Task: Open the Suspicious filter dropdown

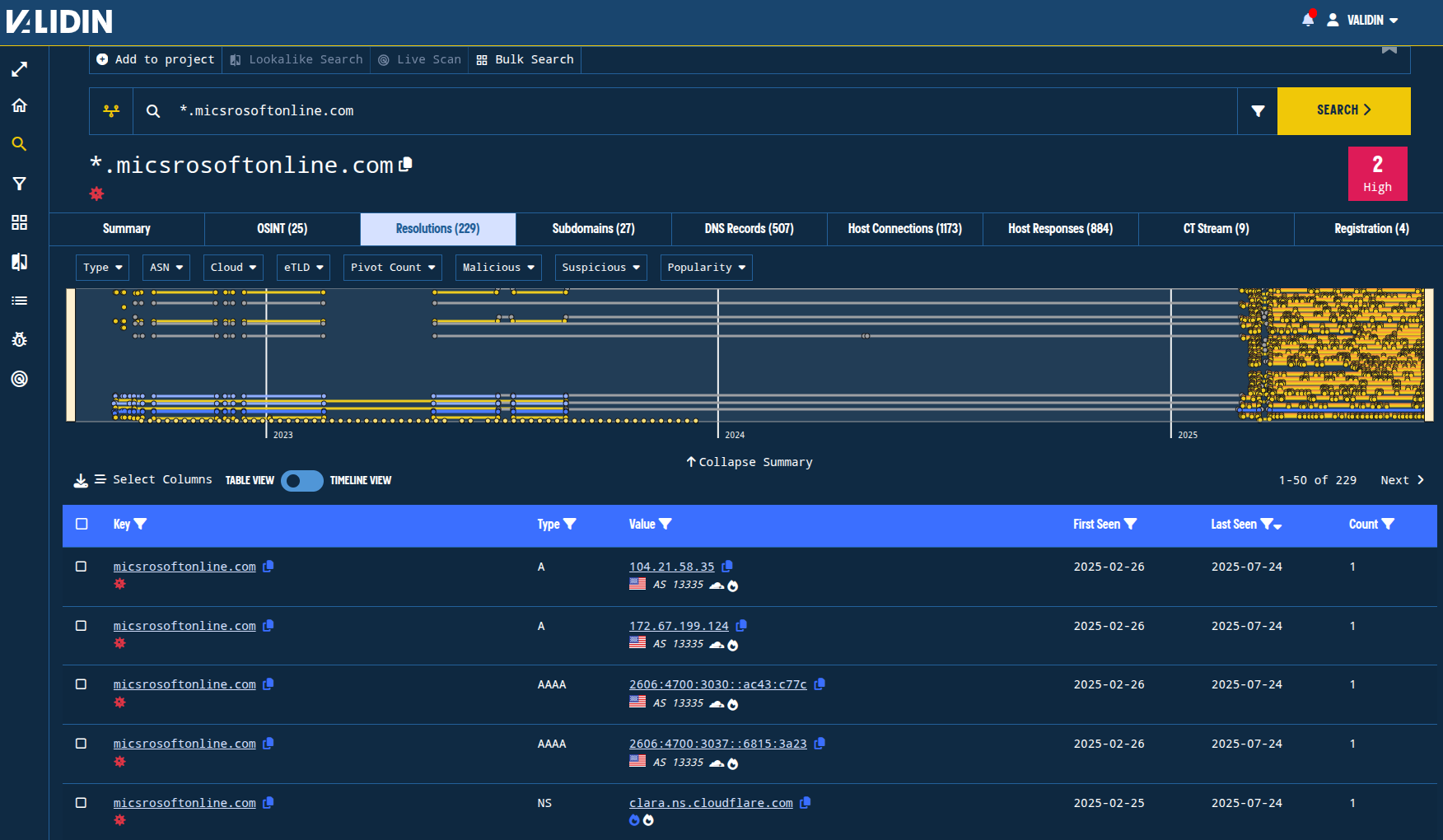Action: (601, 268)
